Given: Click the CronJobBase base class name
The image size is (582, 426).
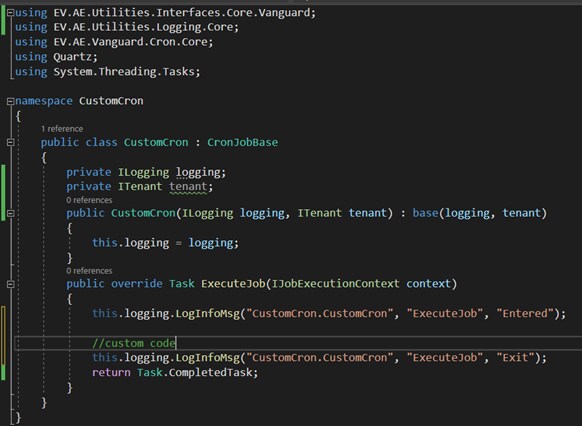Looking at the screenshot, I should [242, 142].
